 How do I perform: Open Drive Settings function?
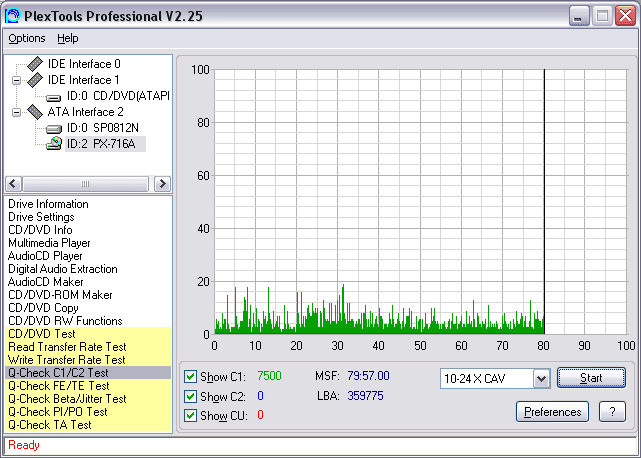(x=41, y=217)
